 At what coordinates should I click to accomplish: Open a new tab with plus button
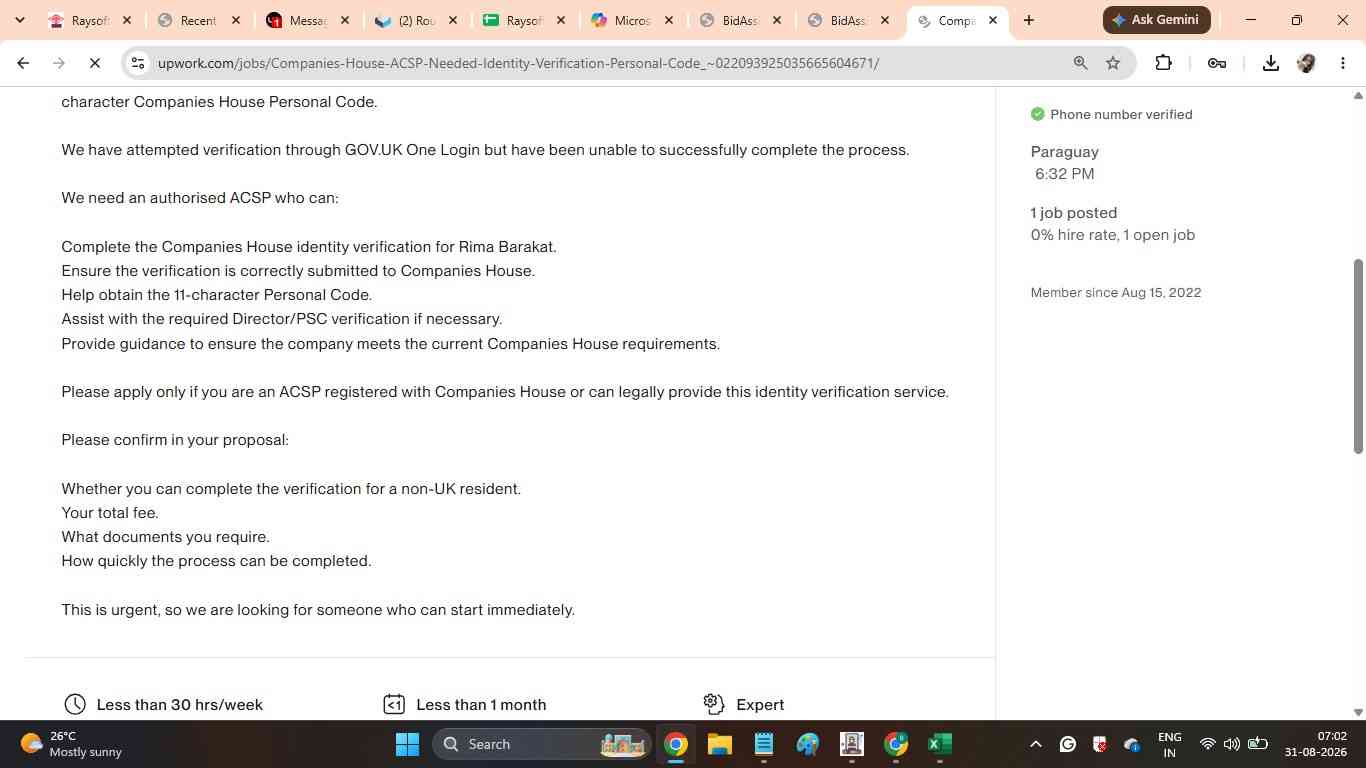pos(1028,20)
